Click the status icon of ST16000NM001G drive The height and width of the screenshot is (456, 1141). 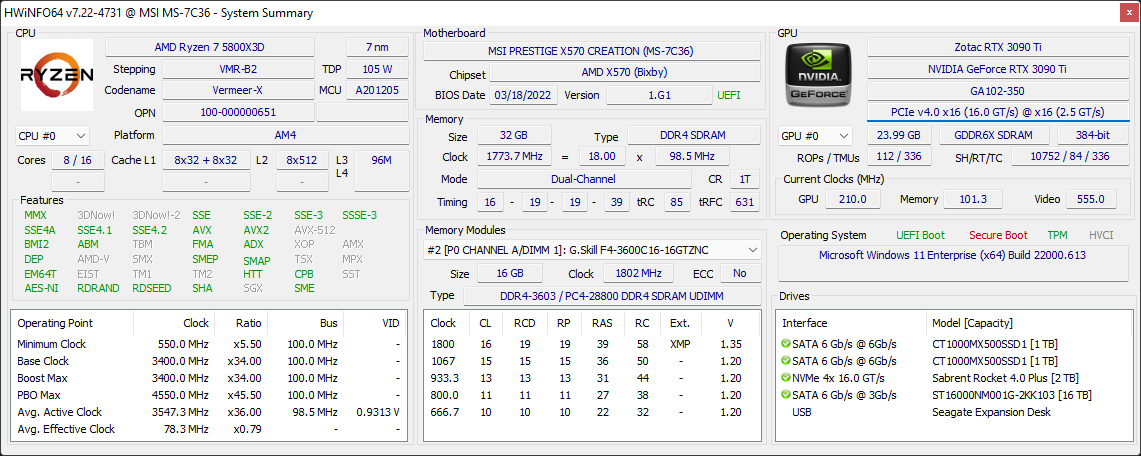coord(786,395)
